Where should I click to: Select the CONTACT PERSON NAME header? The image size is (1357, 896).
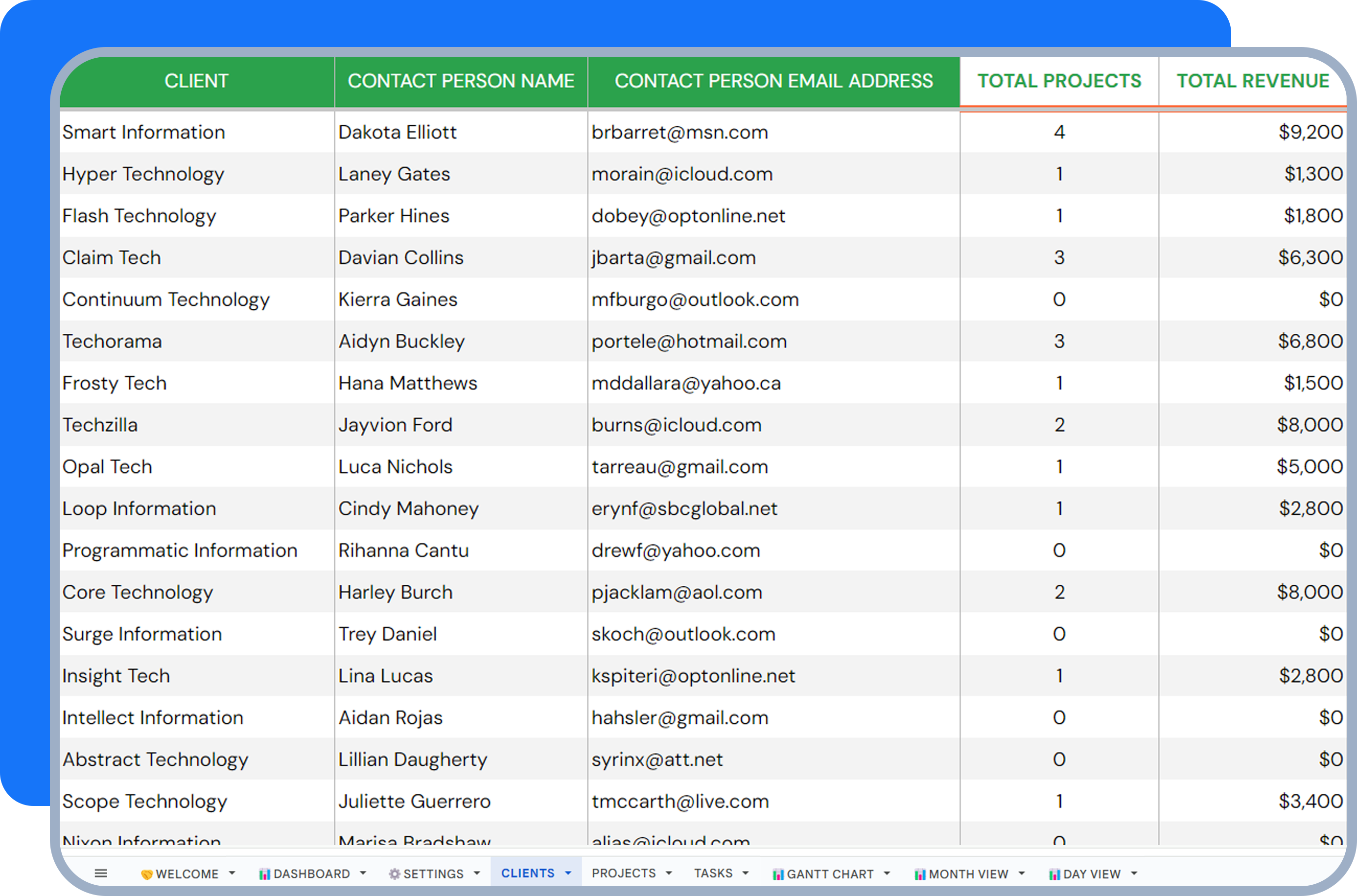tap(461, 81)
